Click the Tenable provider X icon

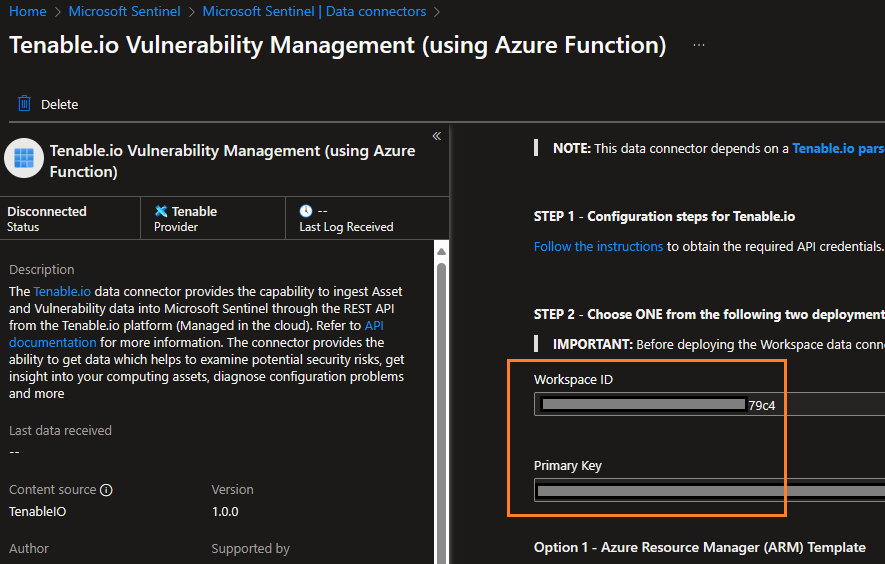(x=161, y=211)
